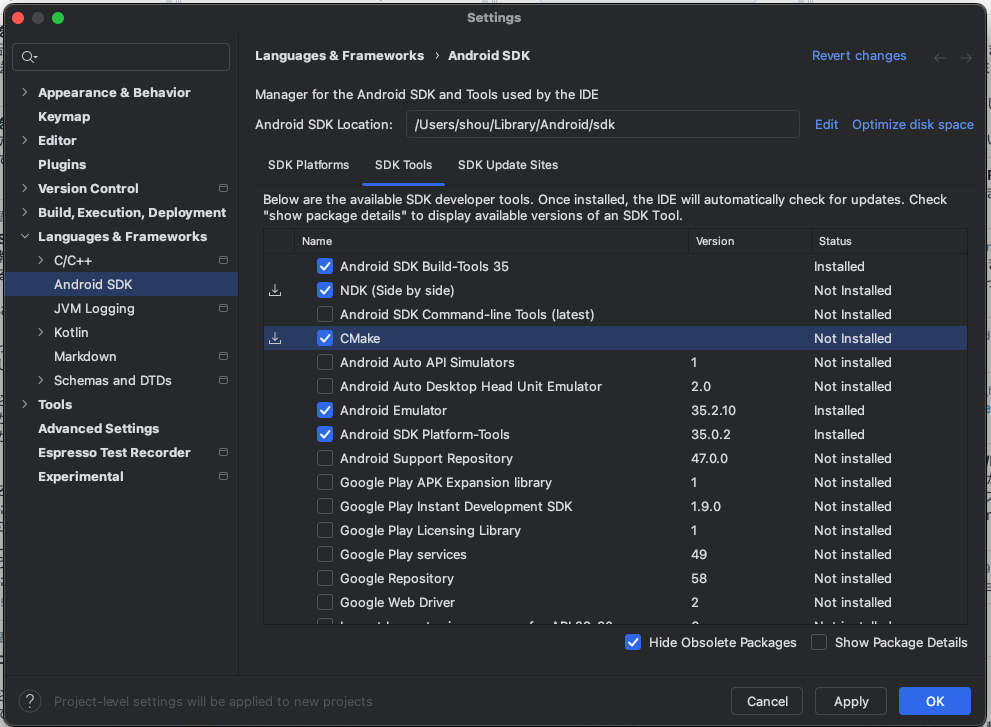Uncheck Android SDK Build-Tools 35
991x727 pixels.
(x=325, y=267)
